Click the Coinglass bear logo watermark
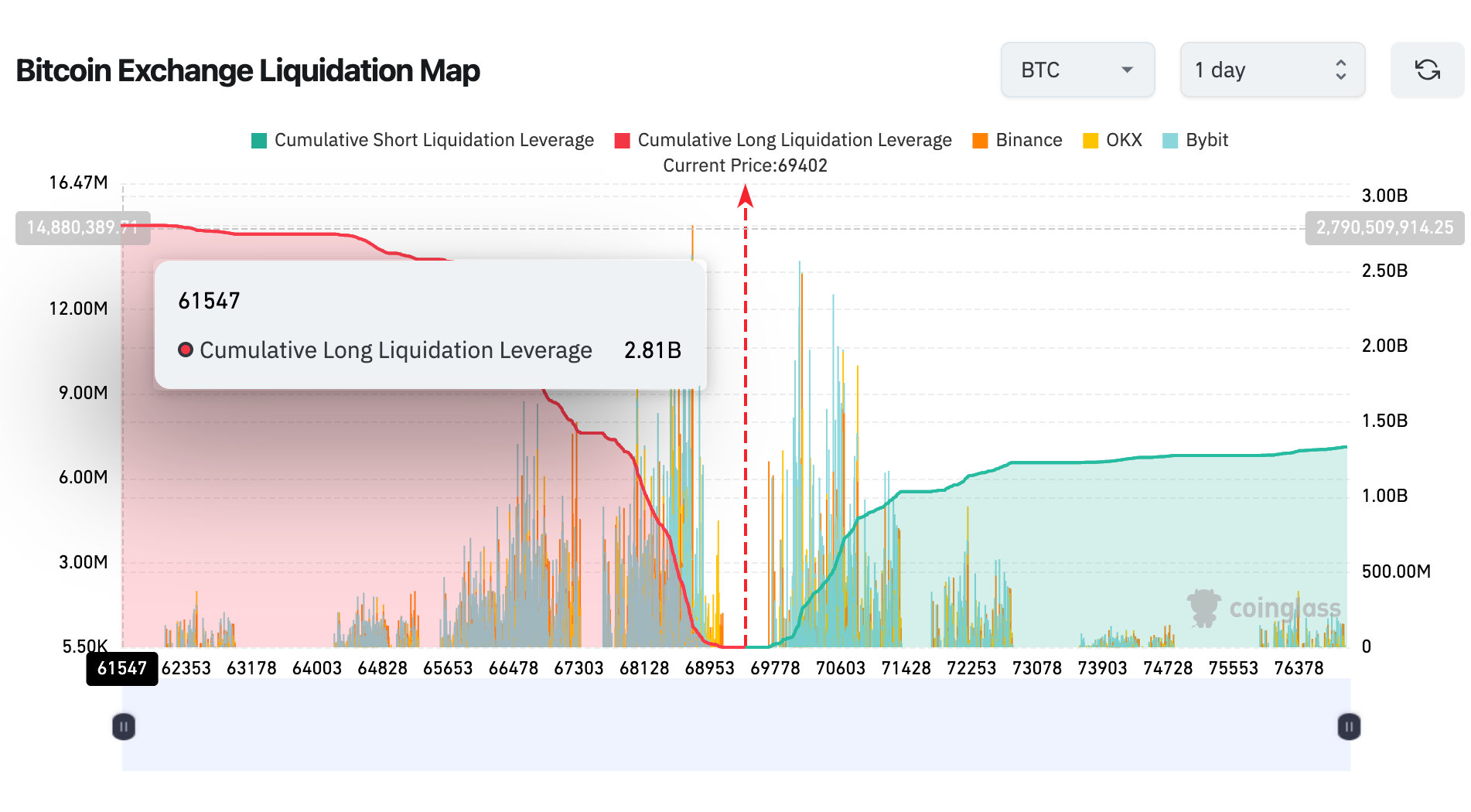The height and width of the screenshot is (812, 1471). coord(1203,608)
